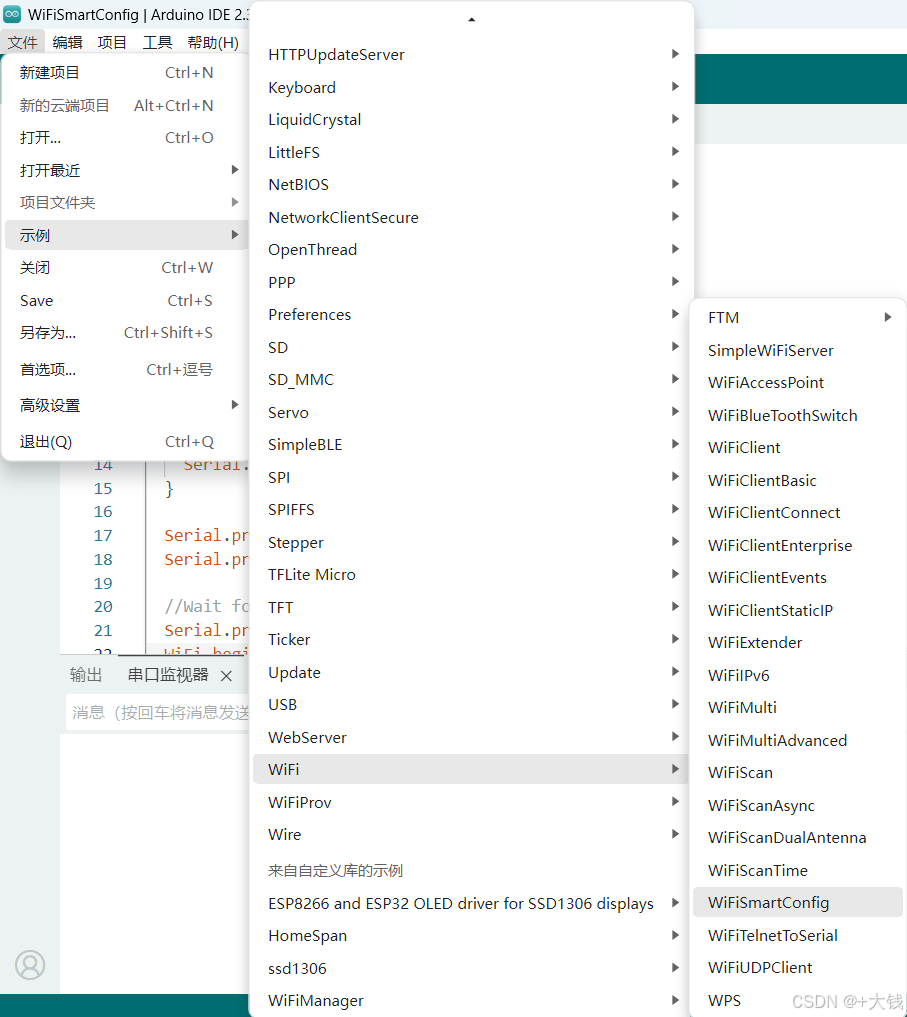Expand the 示例 submenu
This screenshot has height=1017, width=907.
pos(127,235)
